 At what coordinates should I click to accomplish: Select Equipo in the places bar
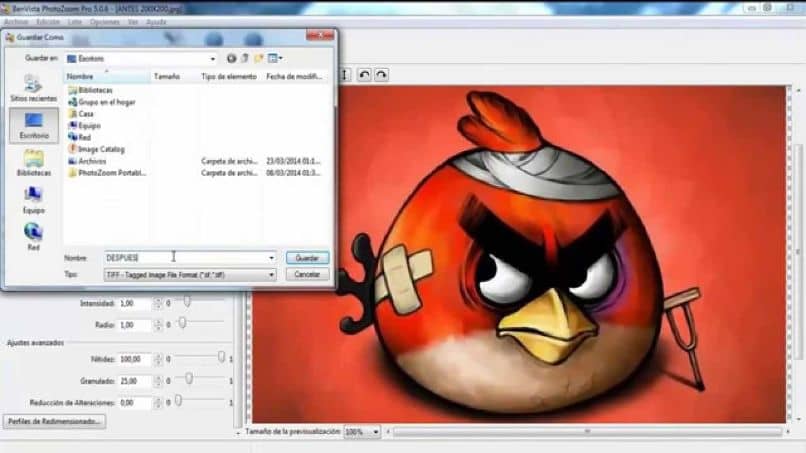(33, 201)
